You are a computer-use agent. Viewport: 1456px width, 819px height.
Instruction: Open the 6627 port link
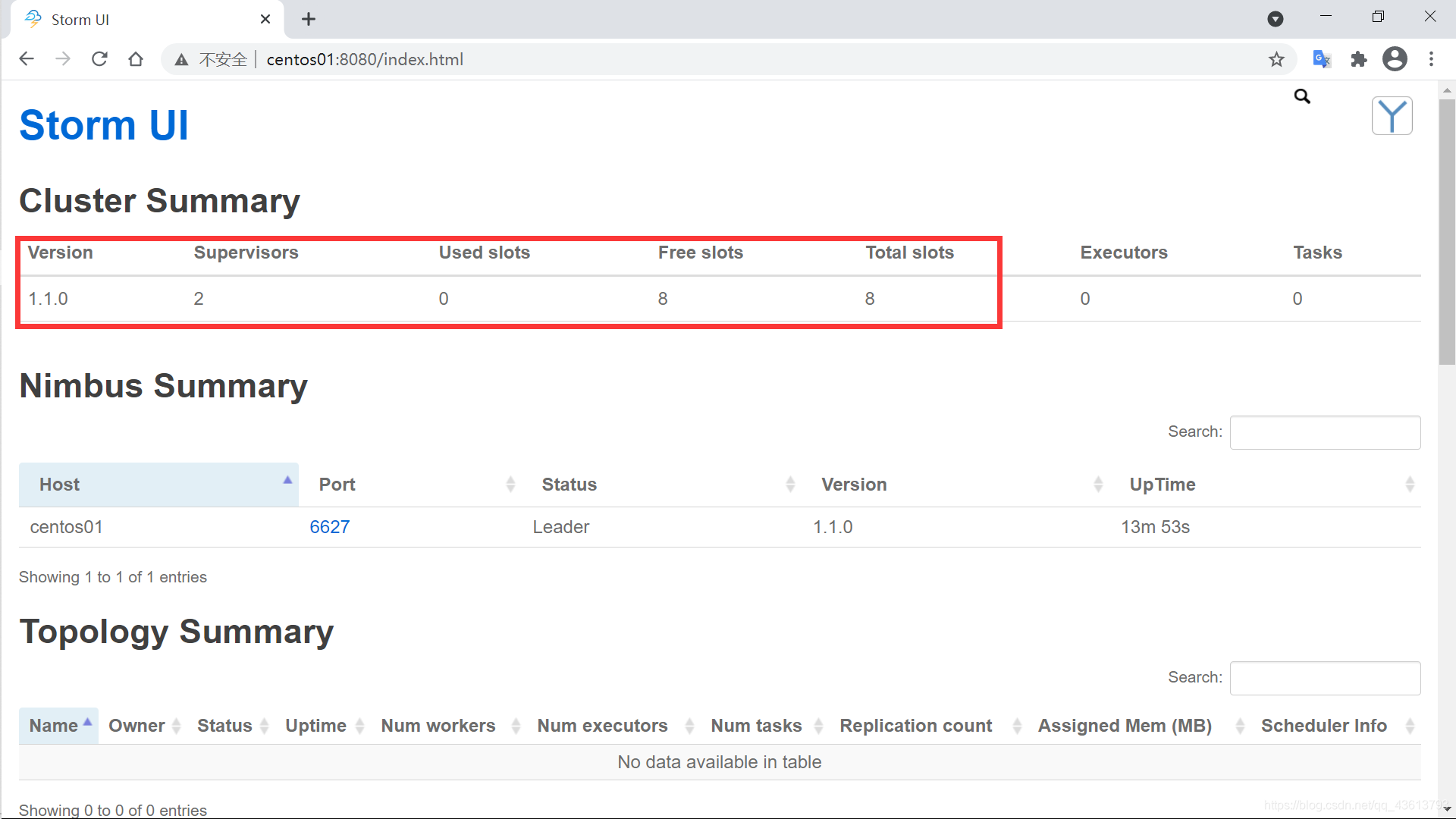(x=329, y=527)
